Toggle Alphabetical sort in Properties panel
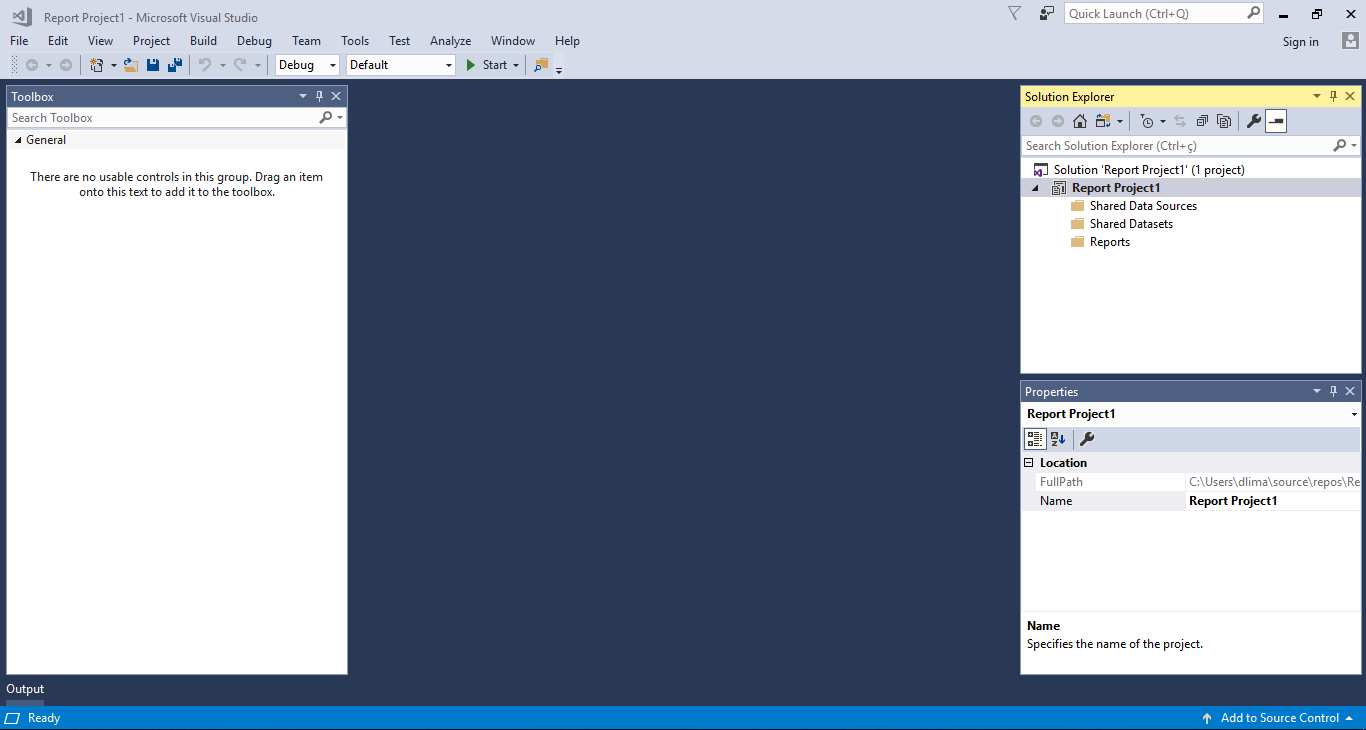Image resolution: width=1366 pixels, height=730 pixels. tap(1058, 439)
